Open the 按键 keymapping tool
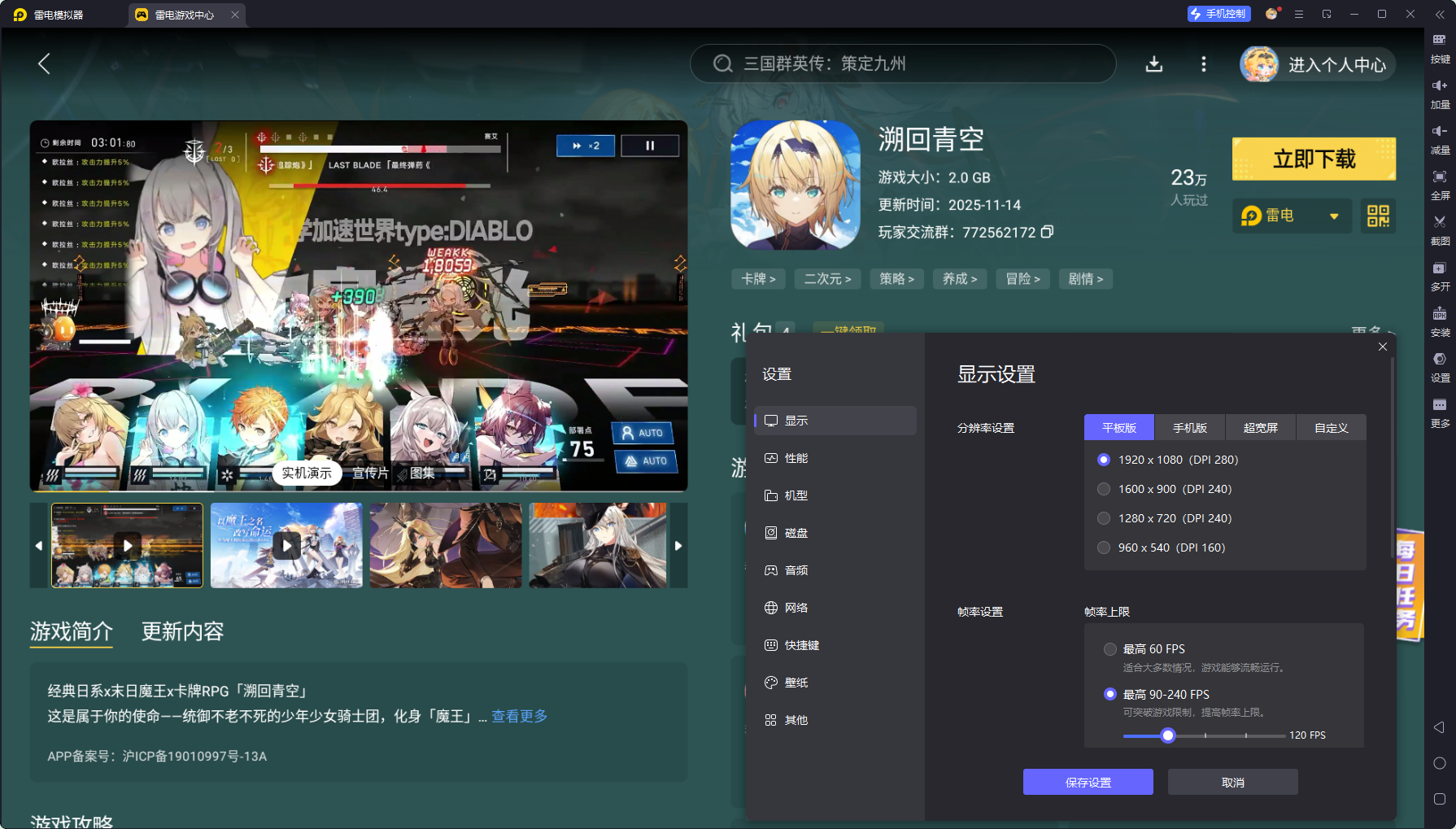1456x829 pixels. (1440, 48)
